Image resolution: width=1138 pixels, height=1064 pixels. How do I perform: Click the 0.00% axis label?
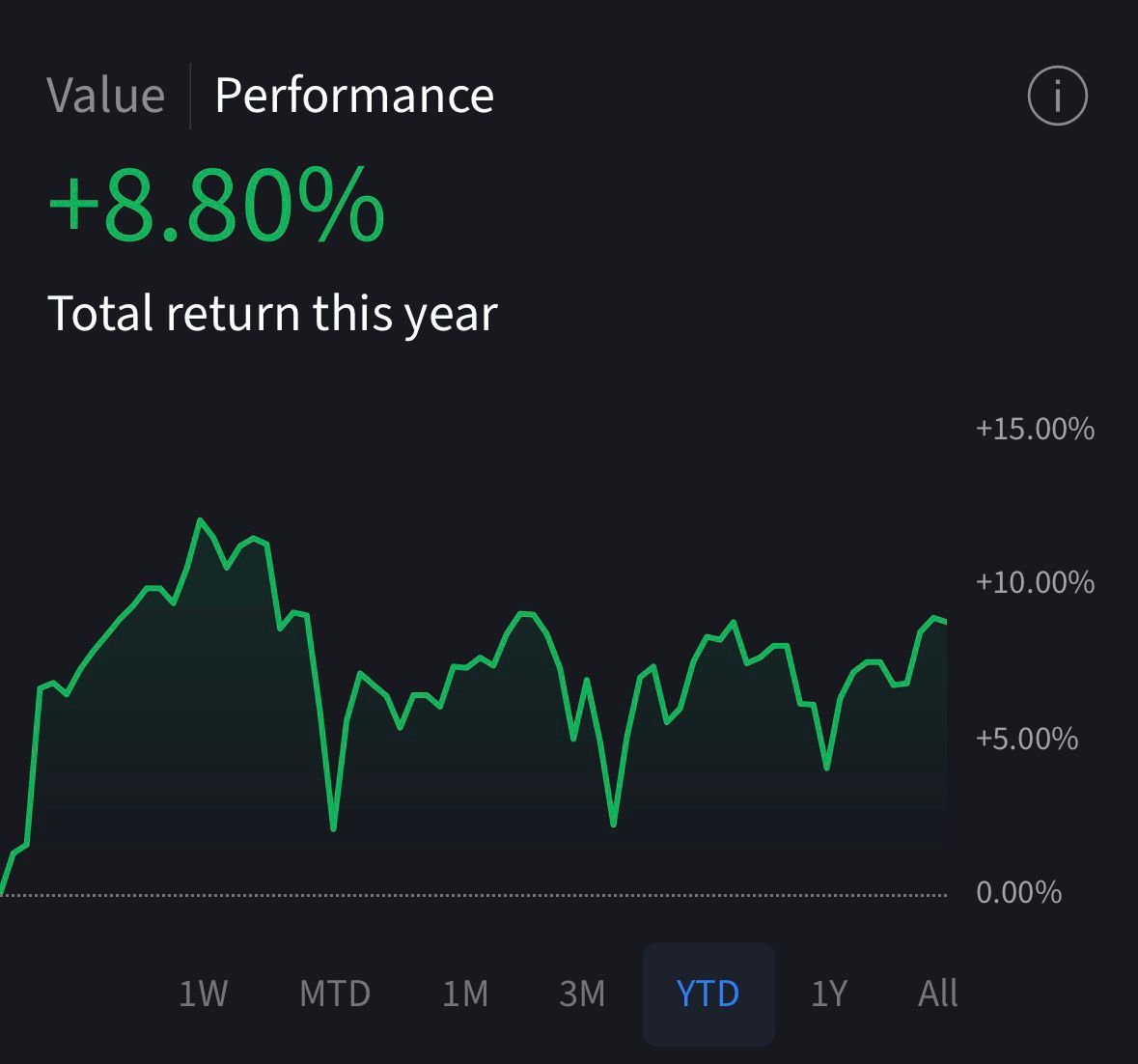pyautogui.click(x=1019, y=892)
